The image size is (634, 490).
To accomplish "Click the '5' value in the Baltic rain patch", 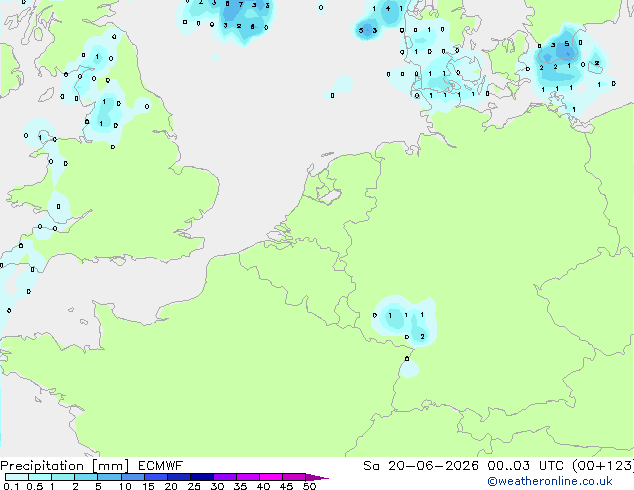I will click(567, 43).
